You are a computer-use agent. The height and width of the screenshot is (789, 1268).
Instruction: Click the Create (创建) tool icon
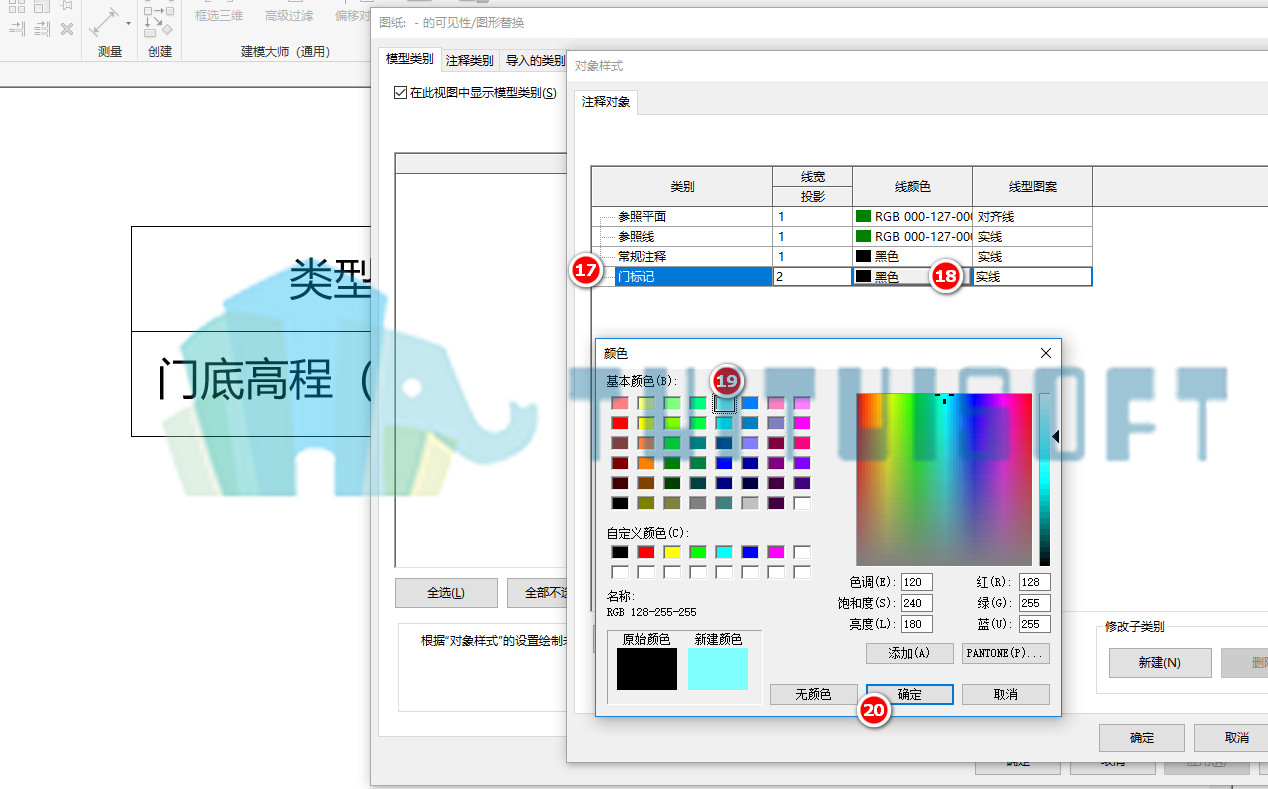[x=159, y=20]
